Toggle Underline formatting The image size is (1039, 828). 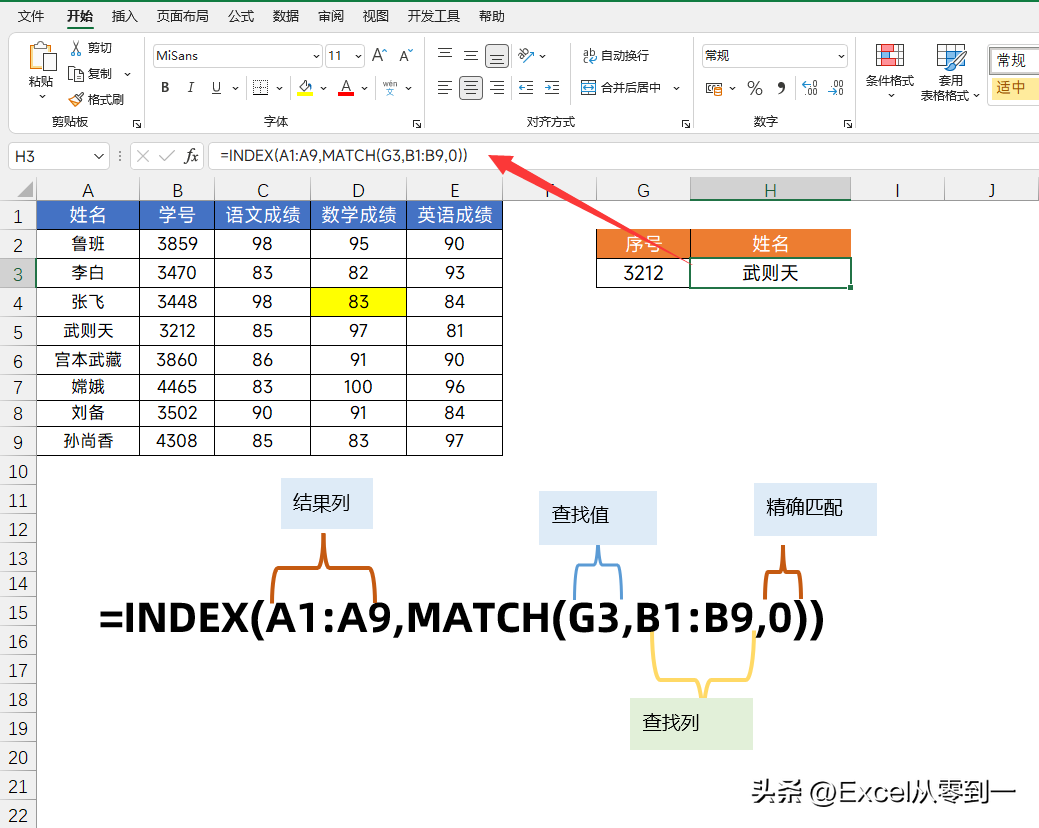(x=216, y=87)
